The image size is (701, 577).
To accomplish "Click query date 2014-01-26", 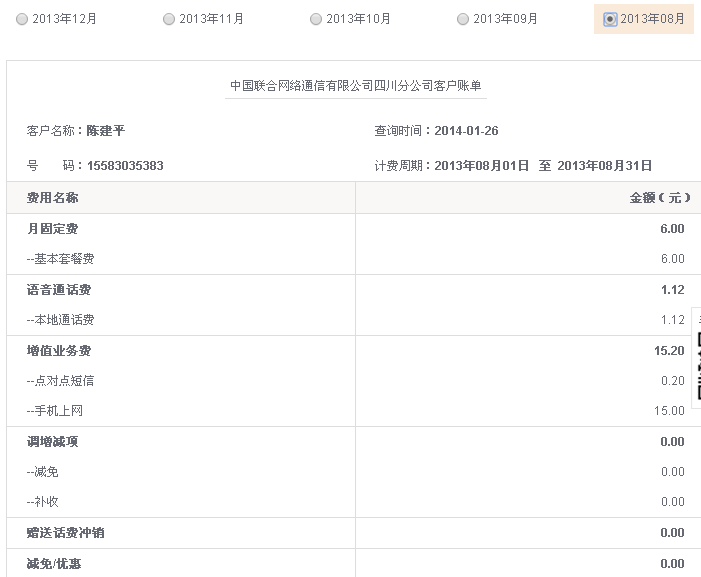I will 466,131.
